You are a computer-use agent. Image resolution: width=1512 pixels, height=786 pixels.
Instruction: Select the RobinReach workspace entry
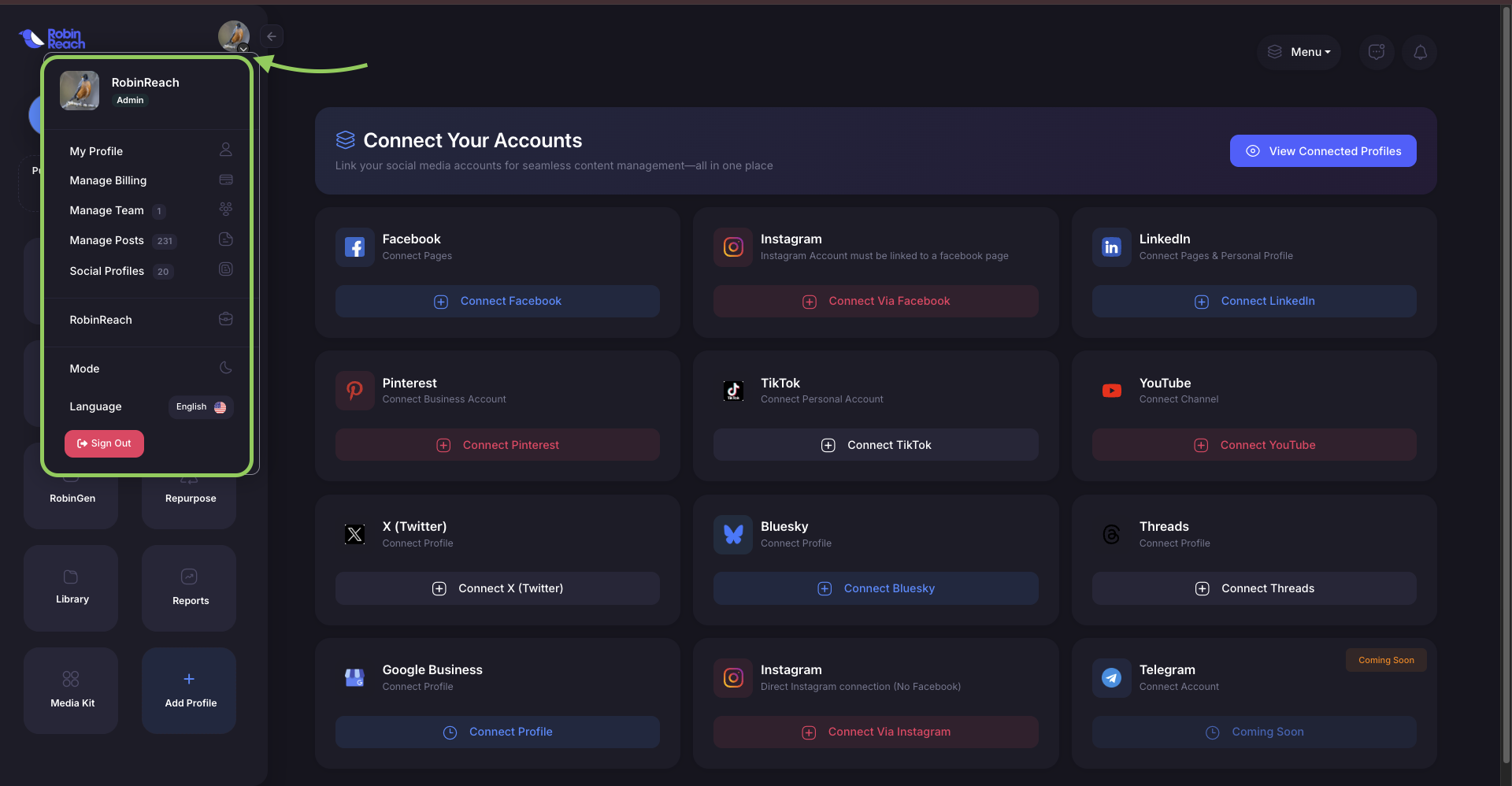(x=150, y=320)
